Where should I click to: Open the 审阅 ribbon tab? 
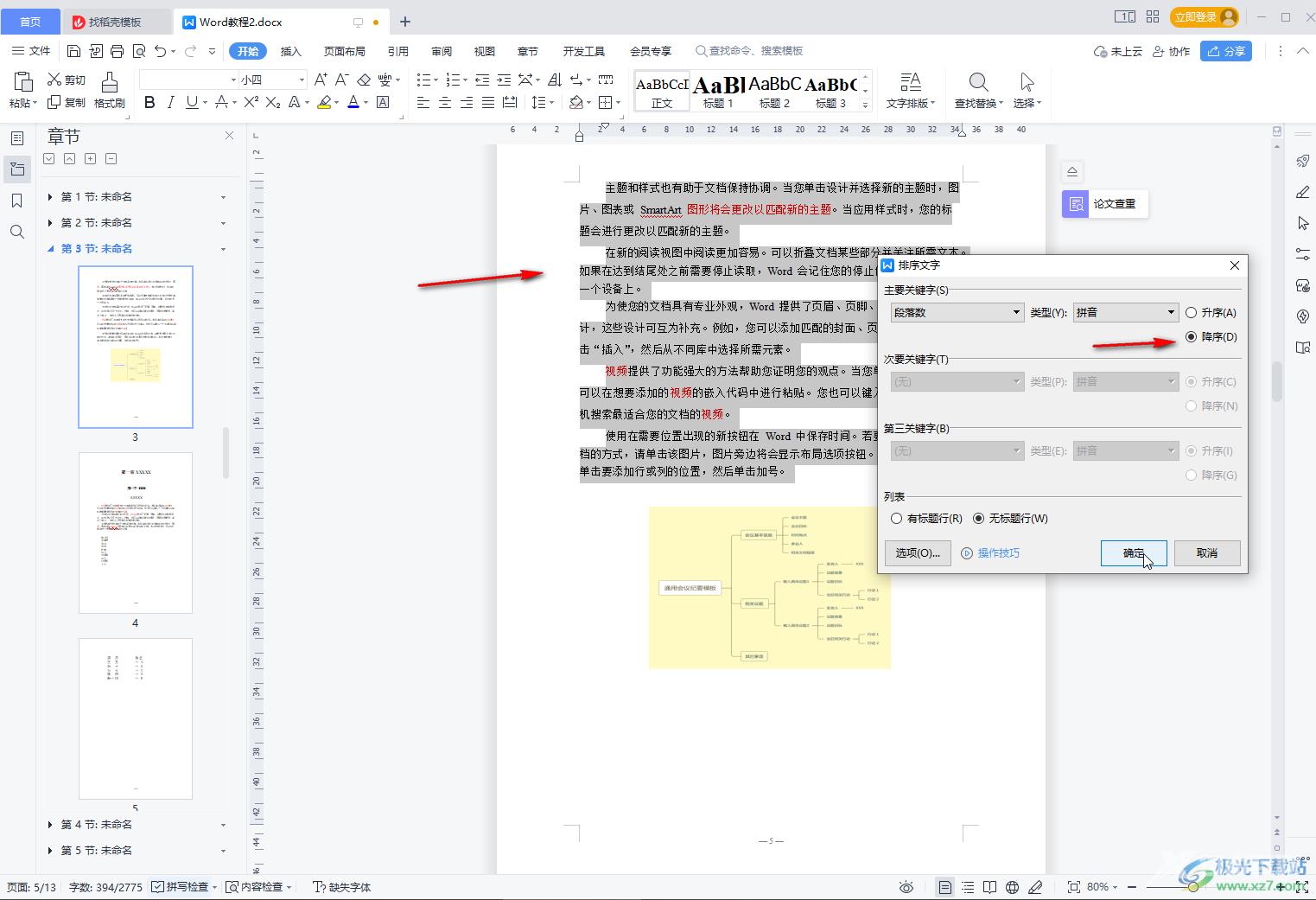442,51
